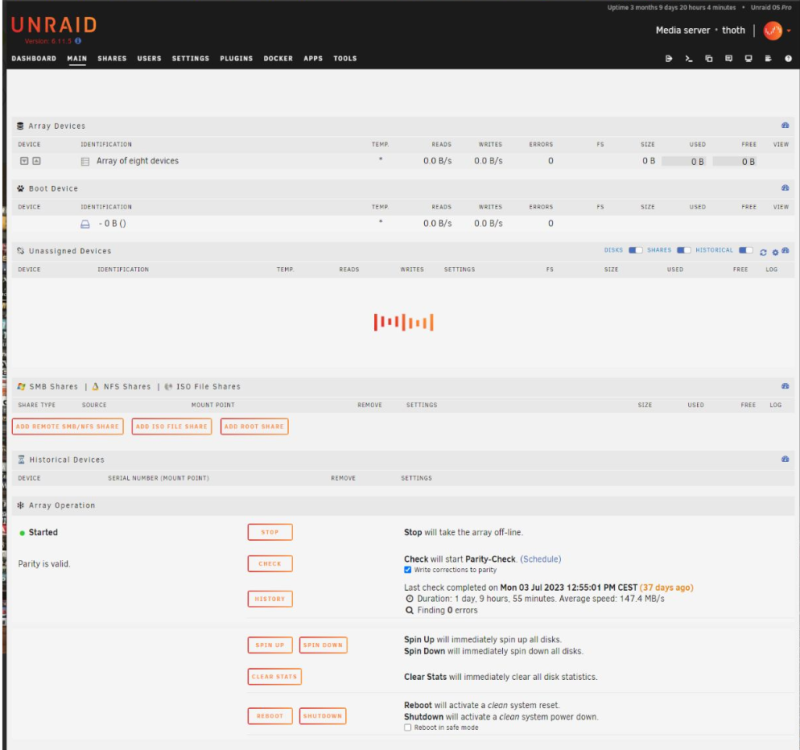
Task: Click the hourglass icon beside Historical Devices
Action: pyautogui.click(x=21, y=460)
